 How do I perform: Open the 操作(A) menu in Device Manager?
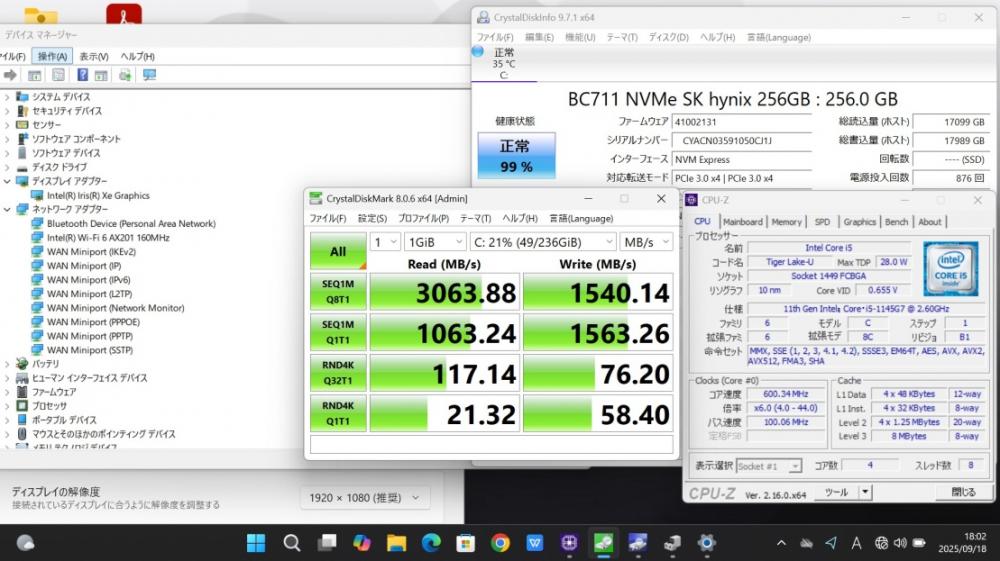click(50, 57)
